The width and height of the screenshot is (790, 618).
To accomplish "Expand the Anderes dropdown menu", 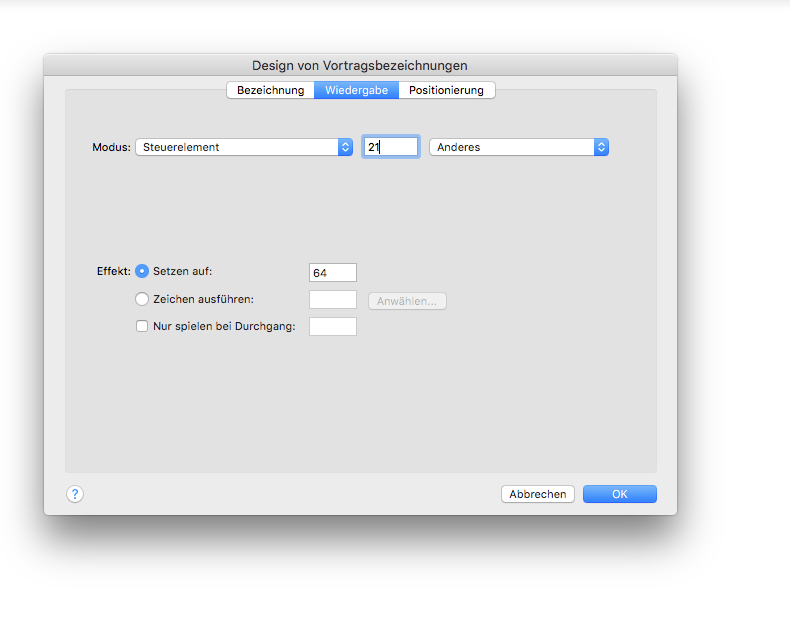I will tap(519, 147).
